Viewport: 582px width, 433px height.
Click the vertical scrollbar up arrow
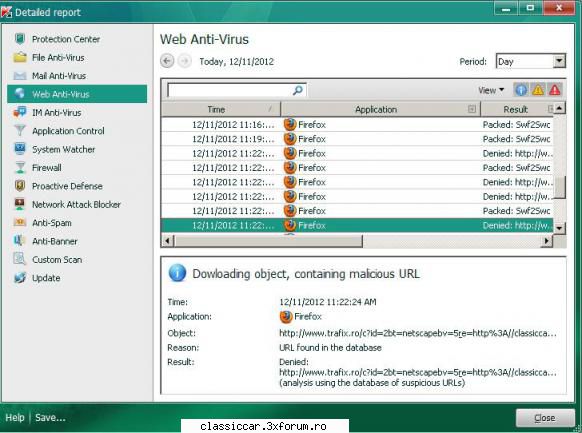[x=559, y=108]
